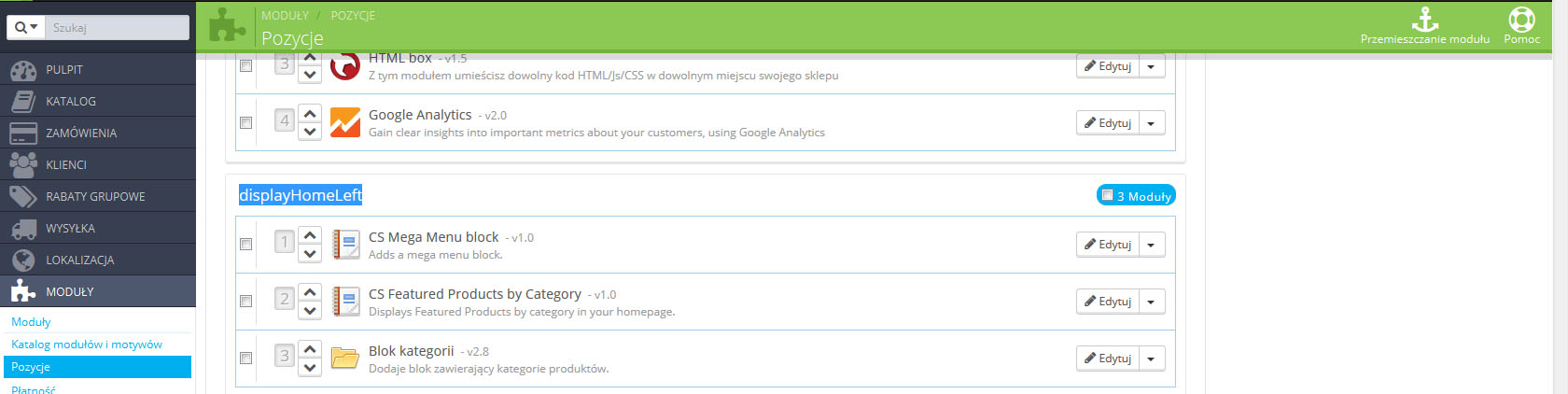Check the Google Analytics module checkbox
Screen dimensions: 1568x394
tap(246, 122)
